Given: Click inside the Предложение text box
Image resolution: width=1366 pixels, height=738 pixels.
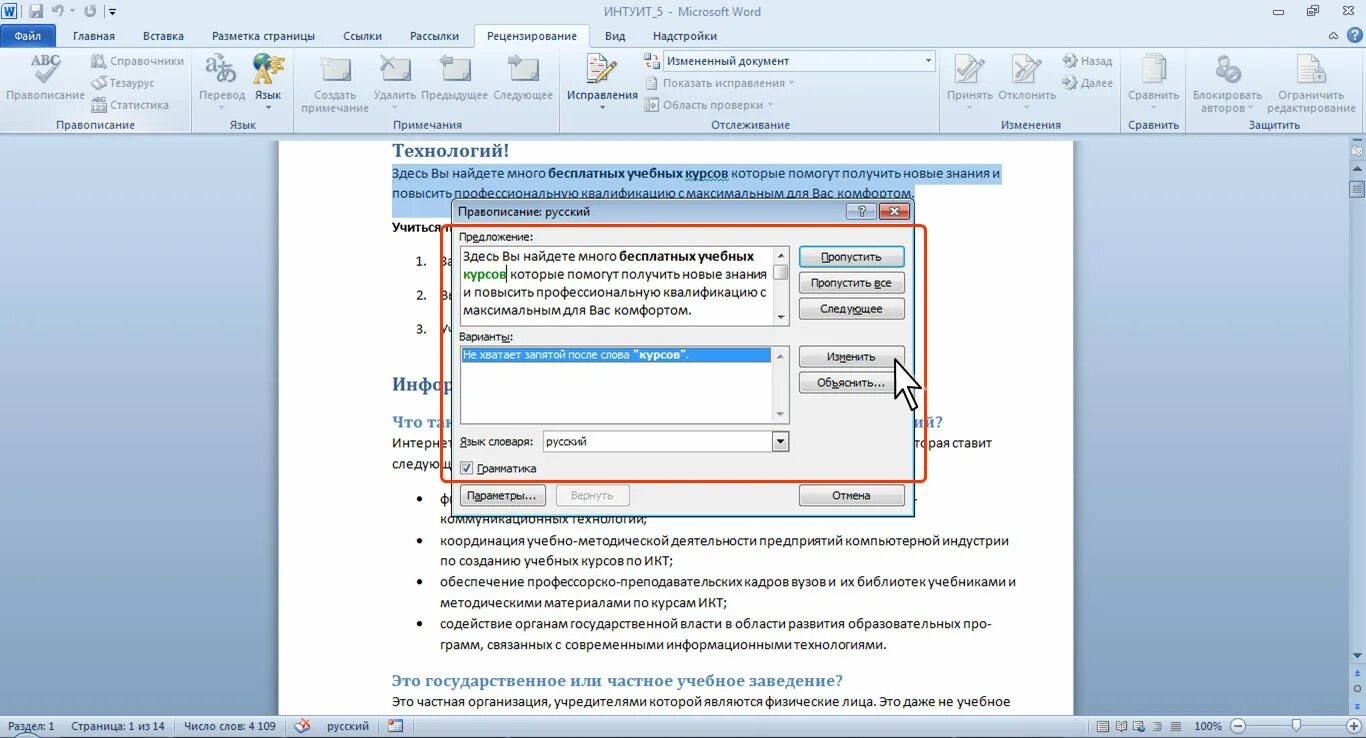Looking at the screenshot, I should tap(616, 285).
